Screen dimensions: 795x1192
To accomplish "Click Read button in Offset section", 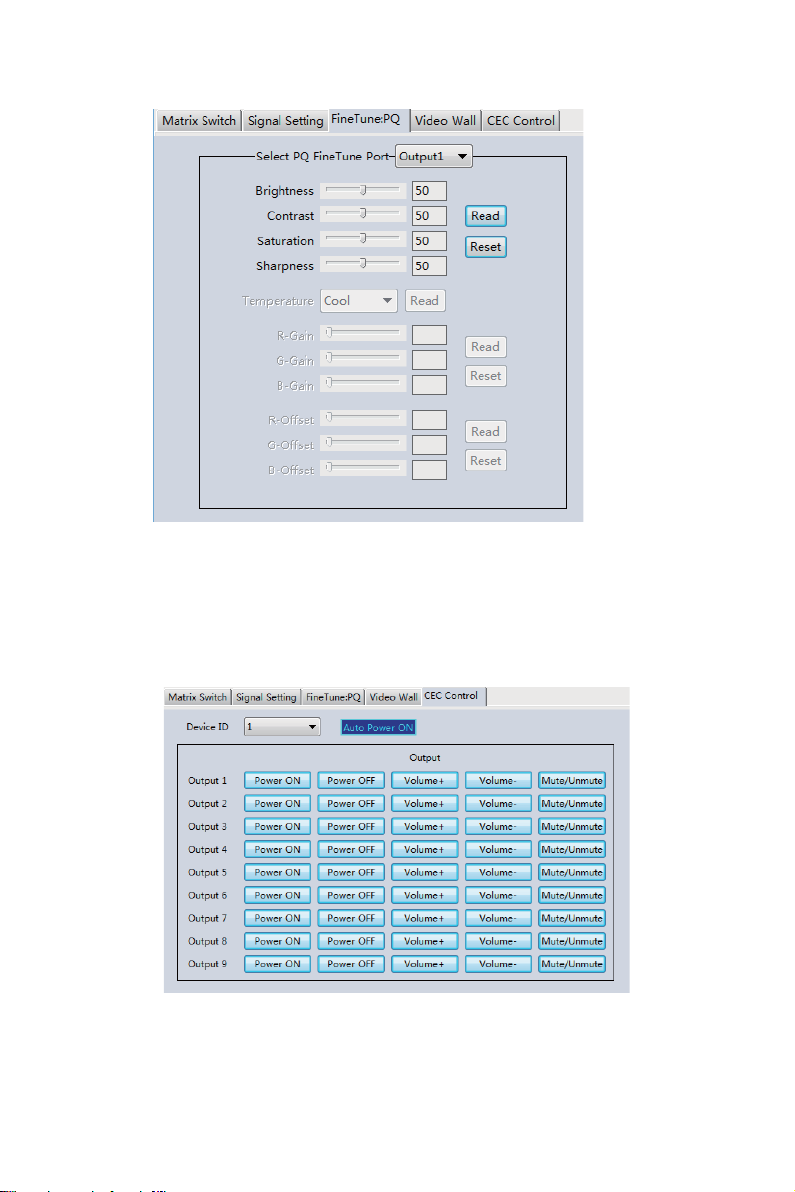I will click(x=486, y=432).
